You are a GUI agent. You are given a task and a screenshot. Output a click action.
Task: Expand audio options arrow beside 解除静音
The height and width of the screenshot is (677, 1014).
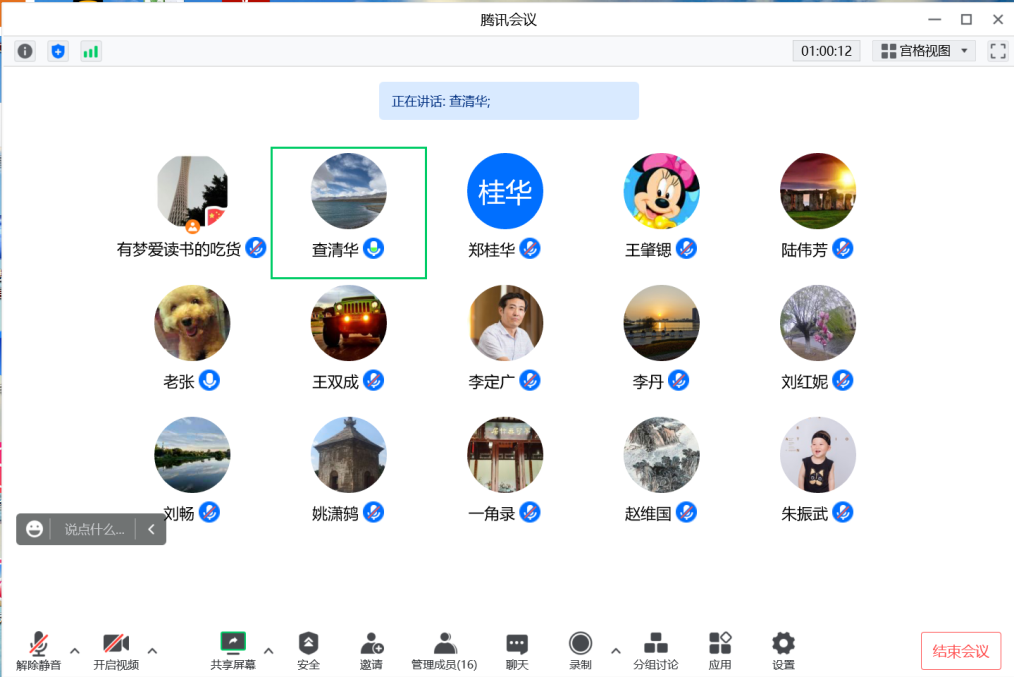click(74, 650)
